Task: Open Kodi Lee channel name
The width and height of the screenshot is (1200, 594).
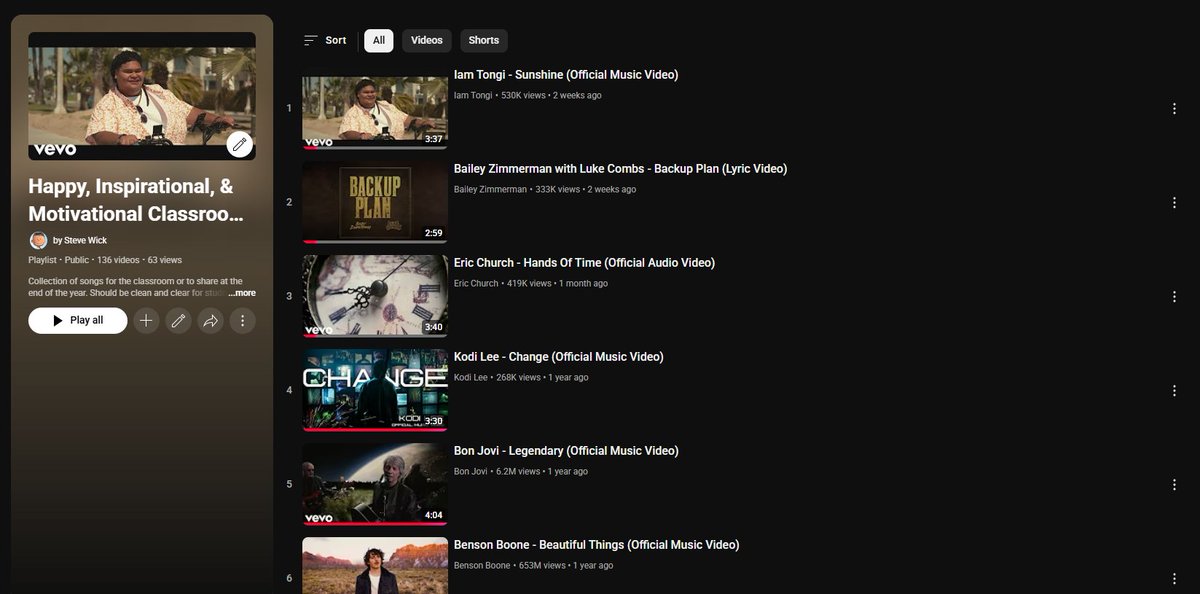Action: coord(470,378)
